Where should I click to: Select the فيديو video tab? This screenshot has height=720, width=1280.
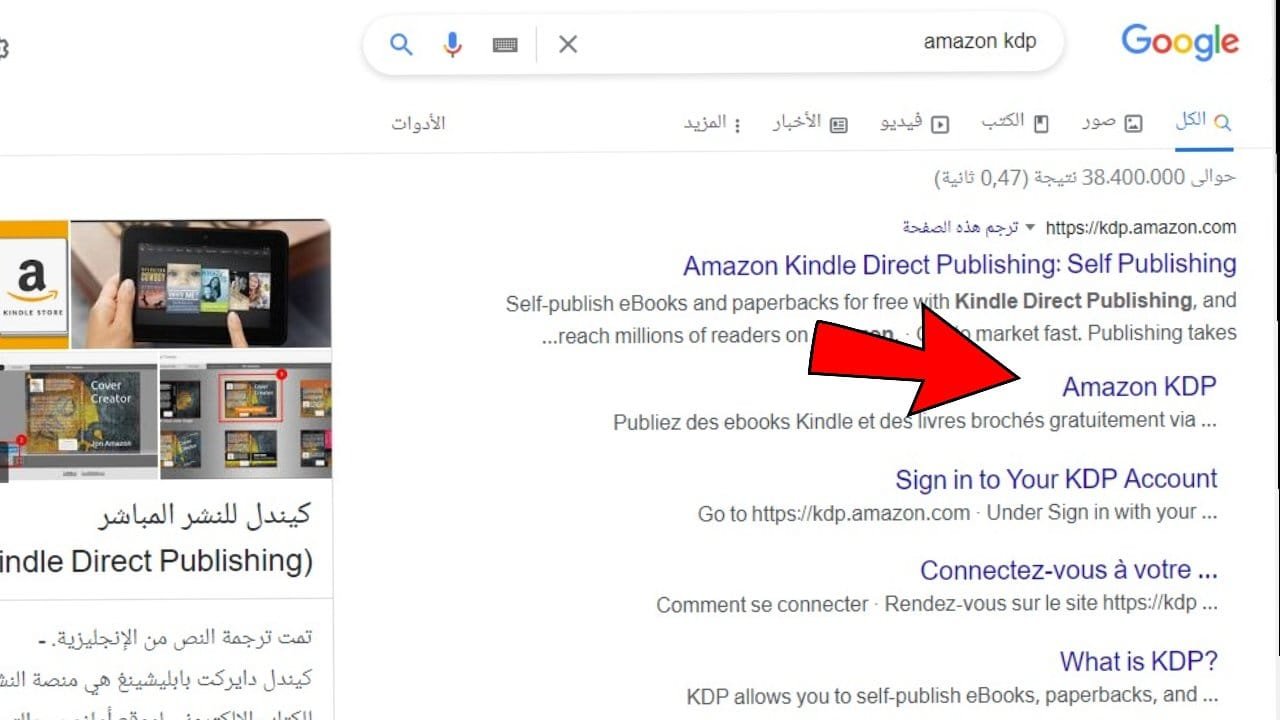click(x=914, y=123)
